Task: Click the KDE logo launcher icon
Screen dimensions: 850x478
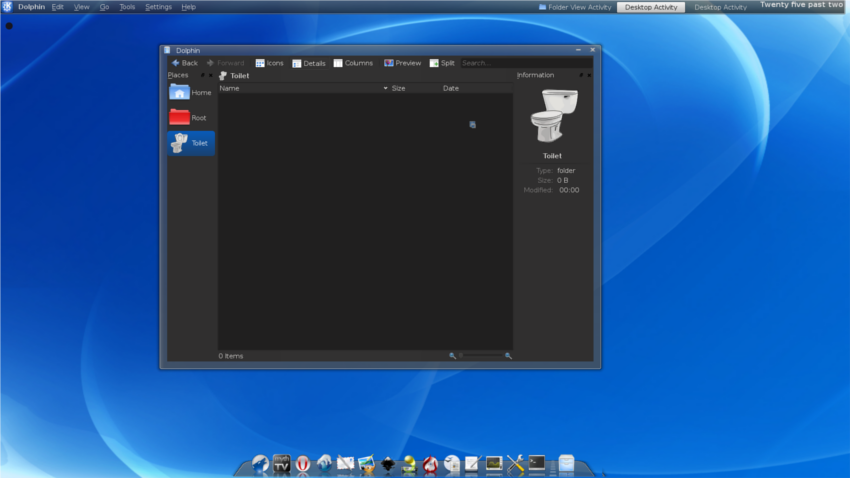Action: [7, 7]
